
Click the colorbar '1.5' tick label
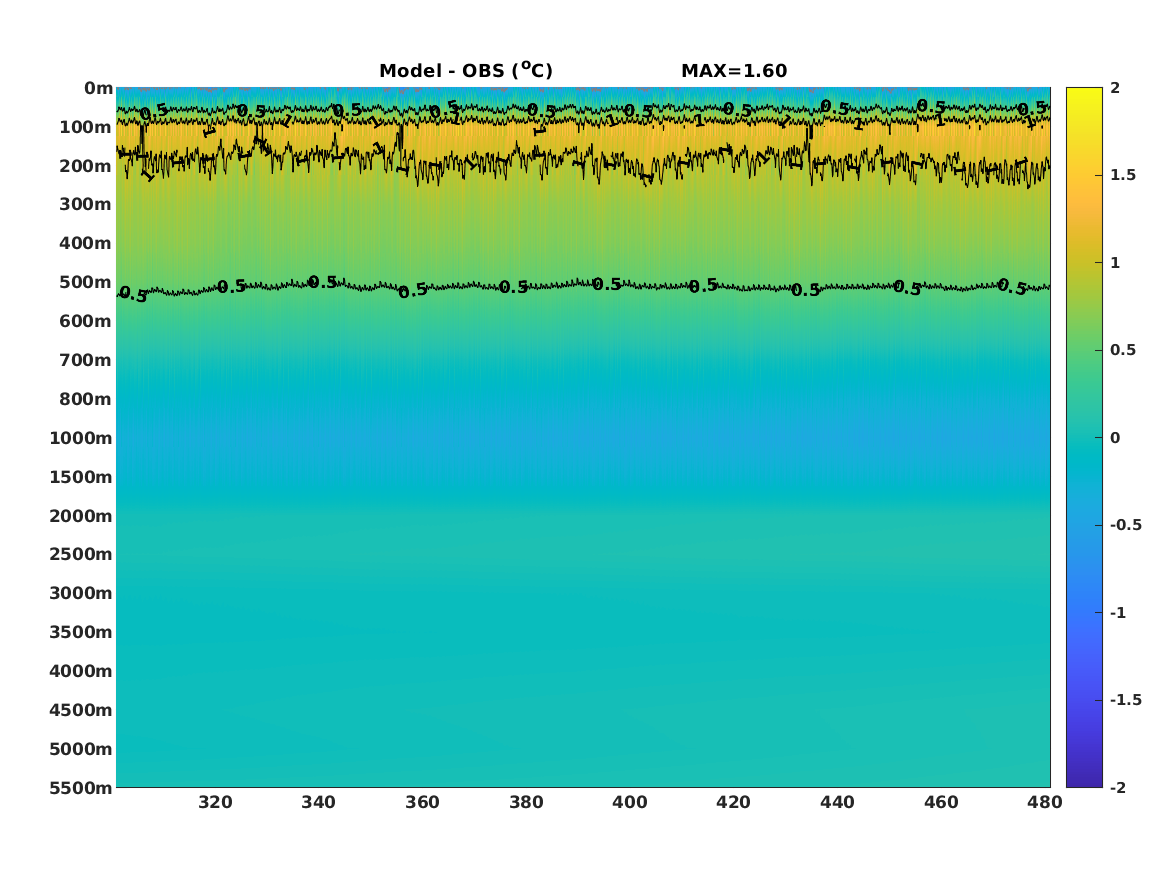(1123, 175)
